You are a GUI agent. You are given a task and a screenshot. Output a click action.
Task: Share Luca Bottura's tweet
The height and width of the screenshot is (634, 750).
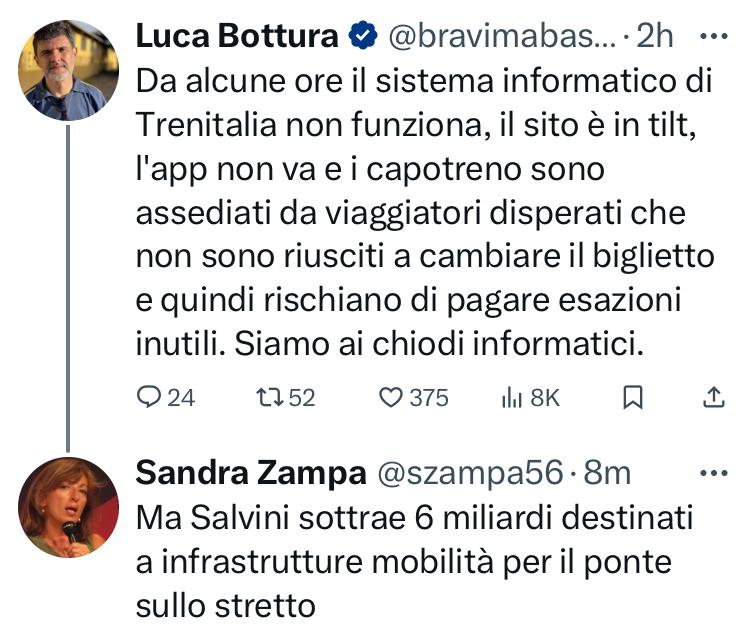click(x=714, y=398)
